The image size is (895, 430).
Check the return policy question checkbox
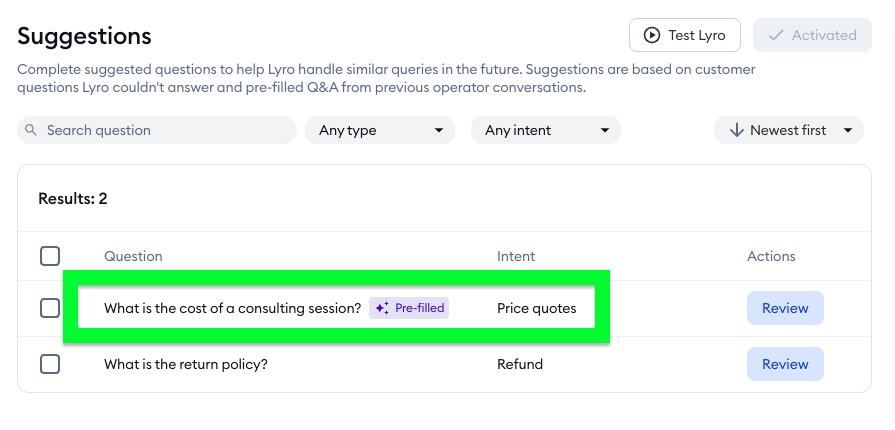coord(50,364)
